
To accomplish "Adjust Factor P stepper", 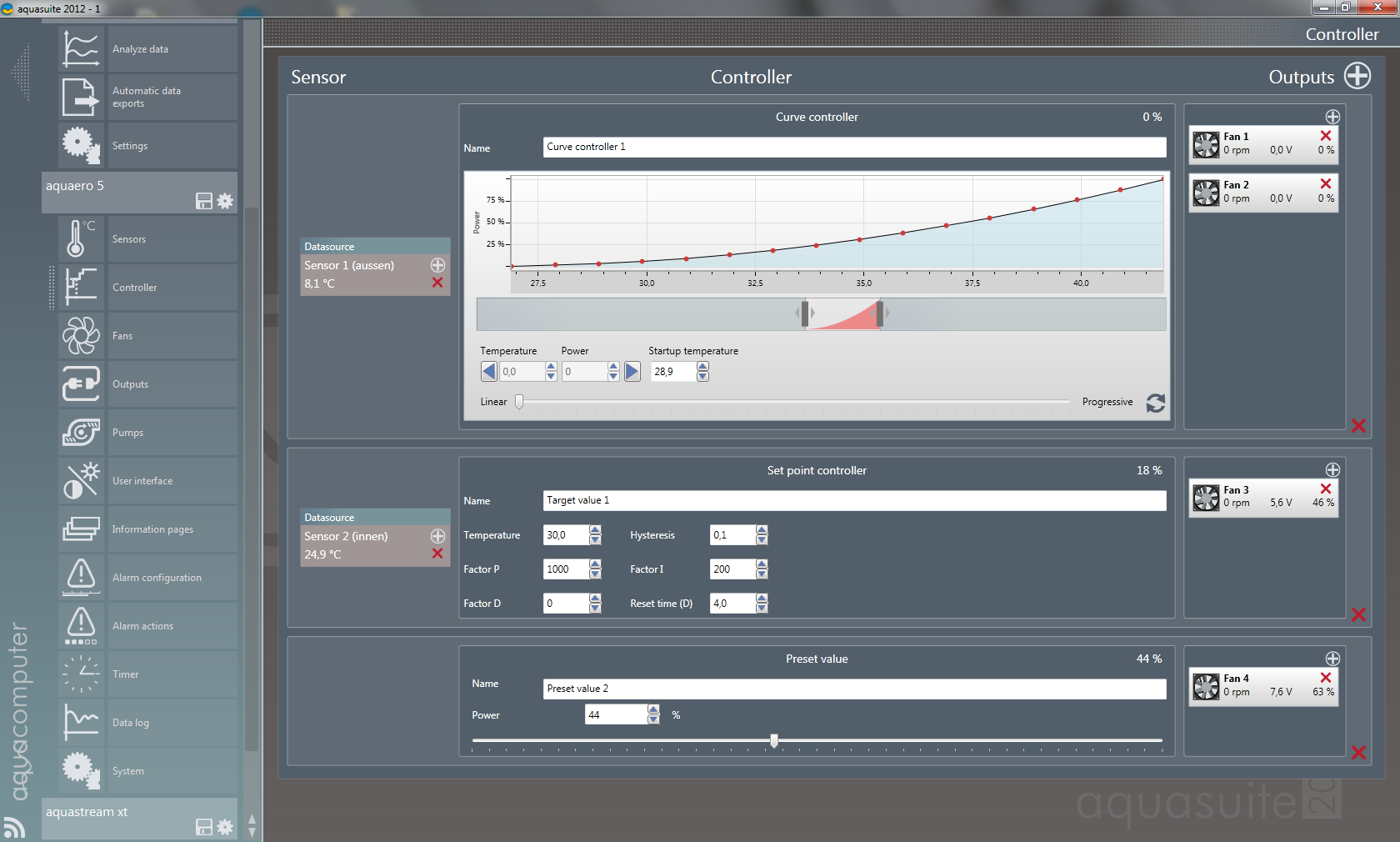I will [x=595, y=569].
